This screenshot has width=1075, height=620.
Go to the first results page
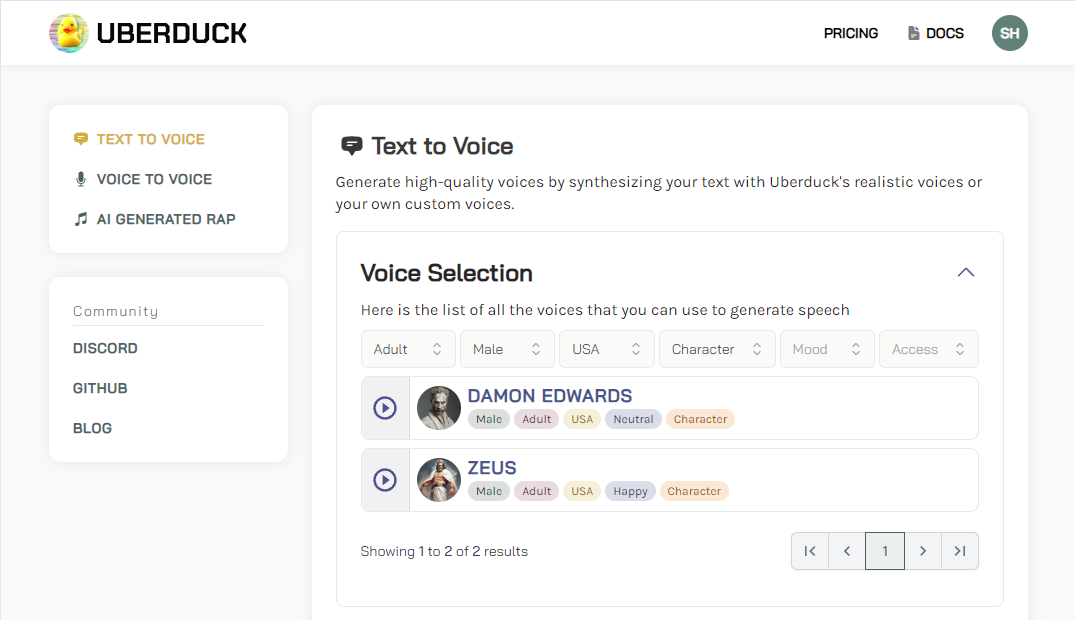[x=810, y=551]
